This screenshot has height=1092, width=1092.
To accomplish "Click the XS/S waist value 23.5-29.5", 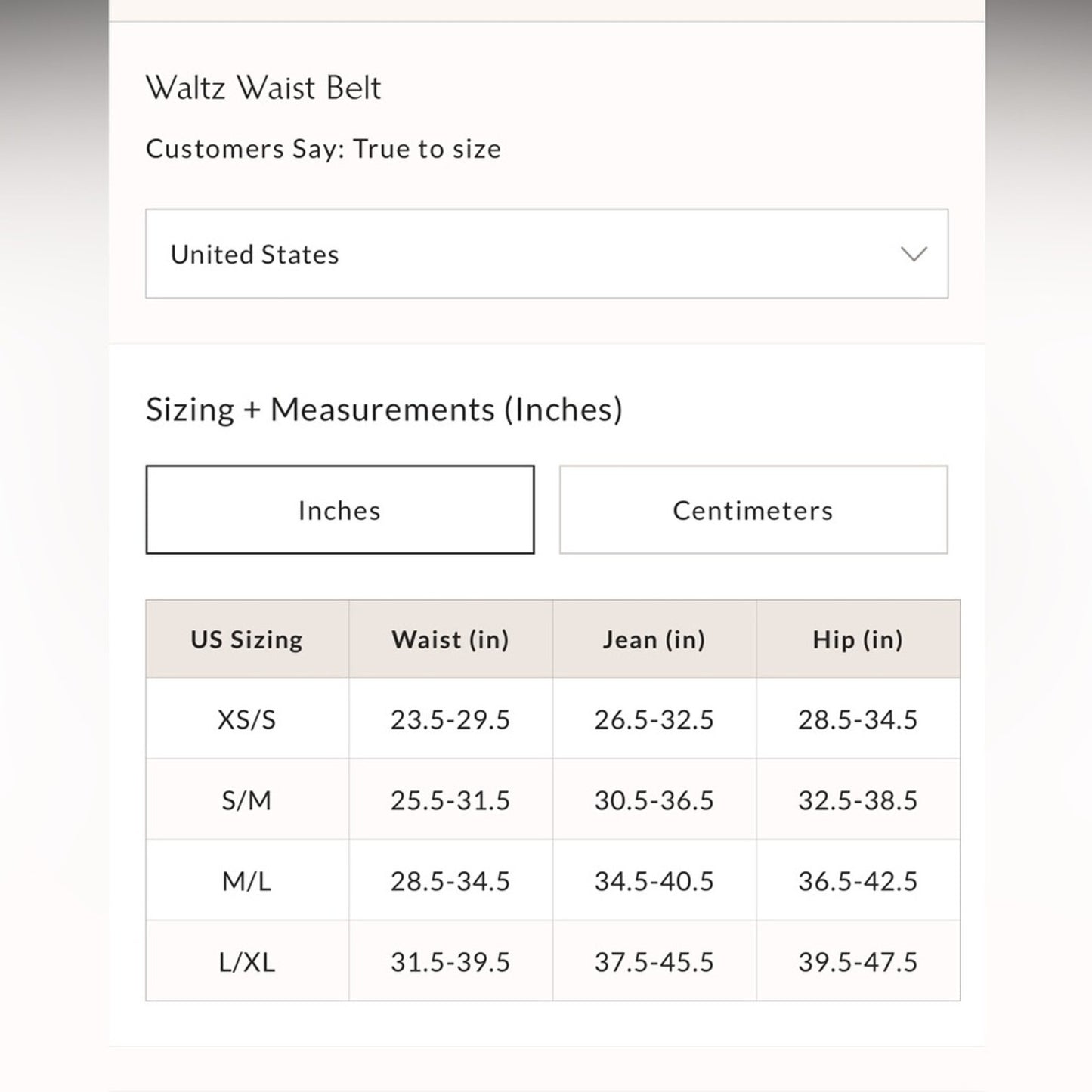I will coord(450,719).
